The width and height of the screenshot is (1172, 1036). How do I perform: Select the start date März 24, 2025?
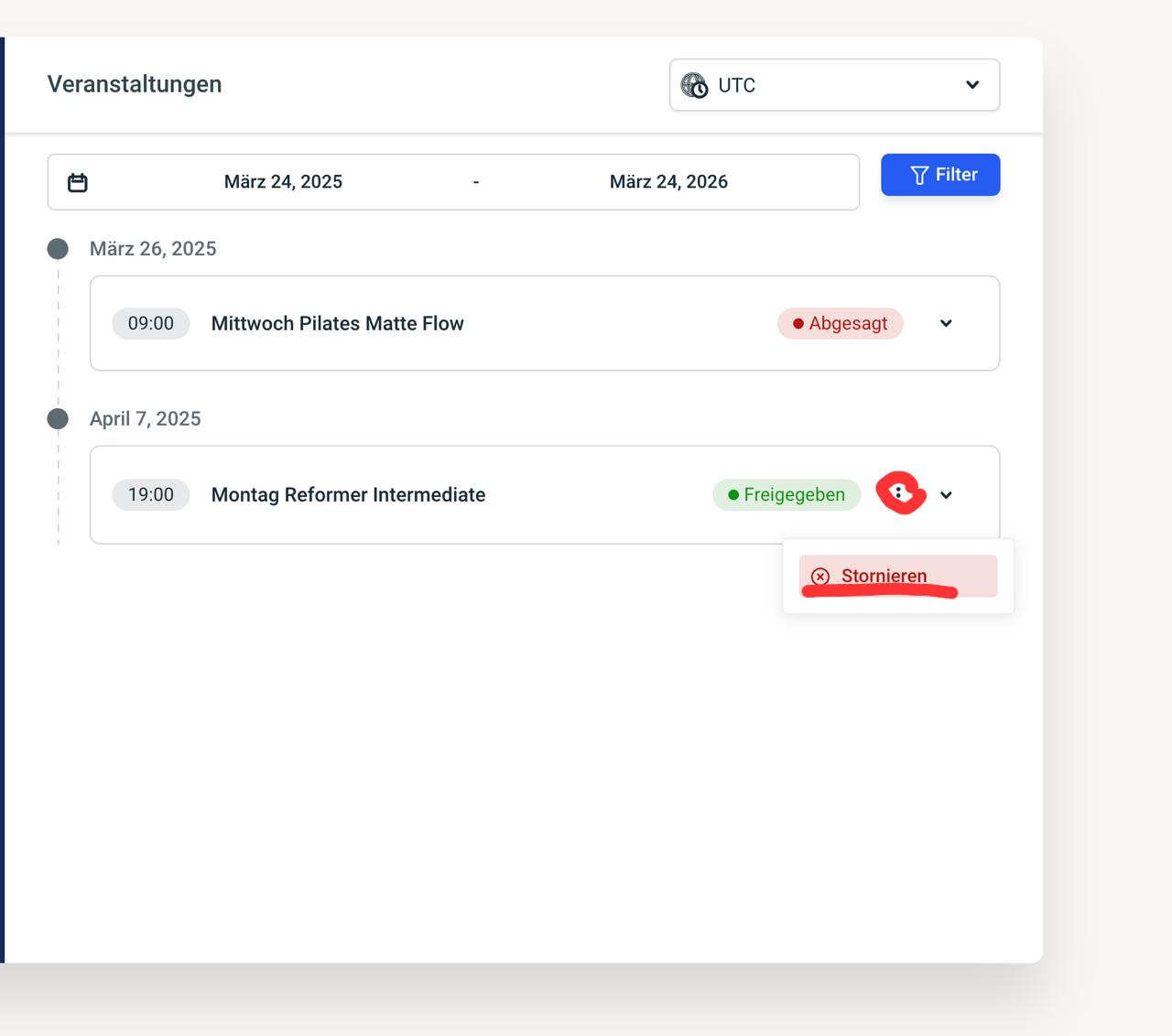click(283, 182)
